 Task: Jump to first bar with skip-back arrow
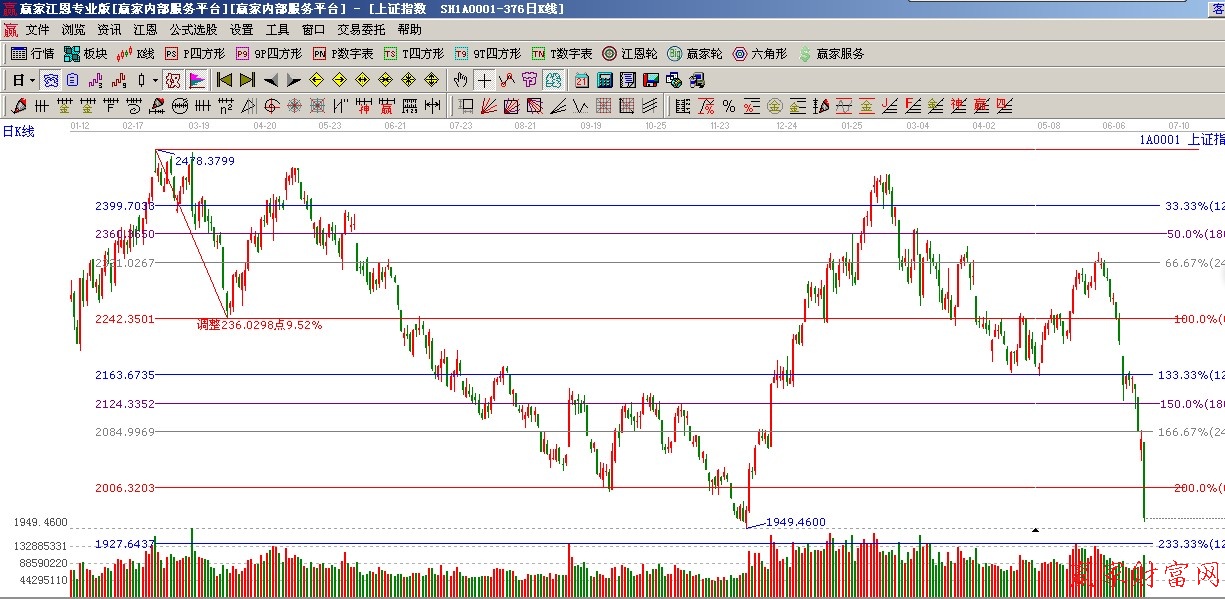pos(224,80)
